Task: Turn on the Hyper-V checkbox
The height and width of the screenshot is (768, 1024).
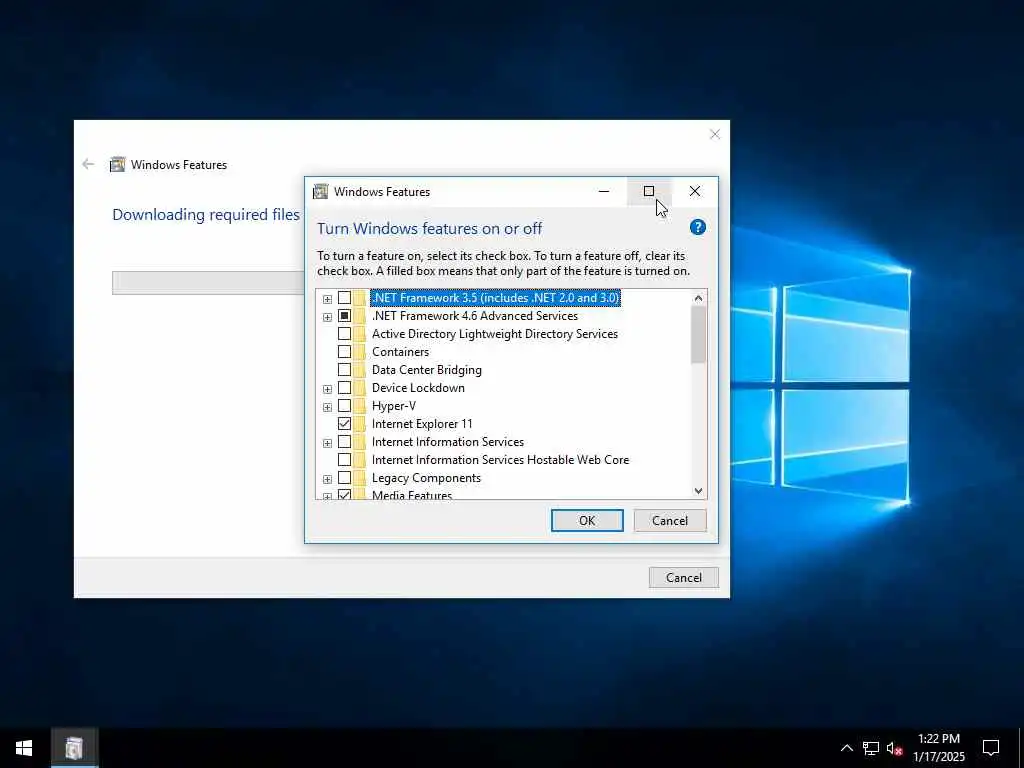Action: (344, 406)
